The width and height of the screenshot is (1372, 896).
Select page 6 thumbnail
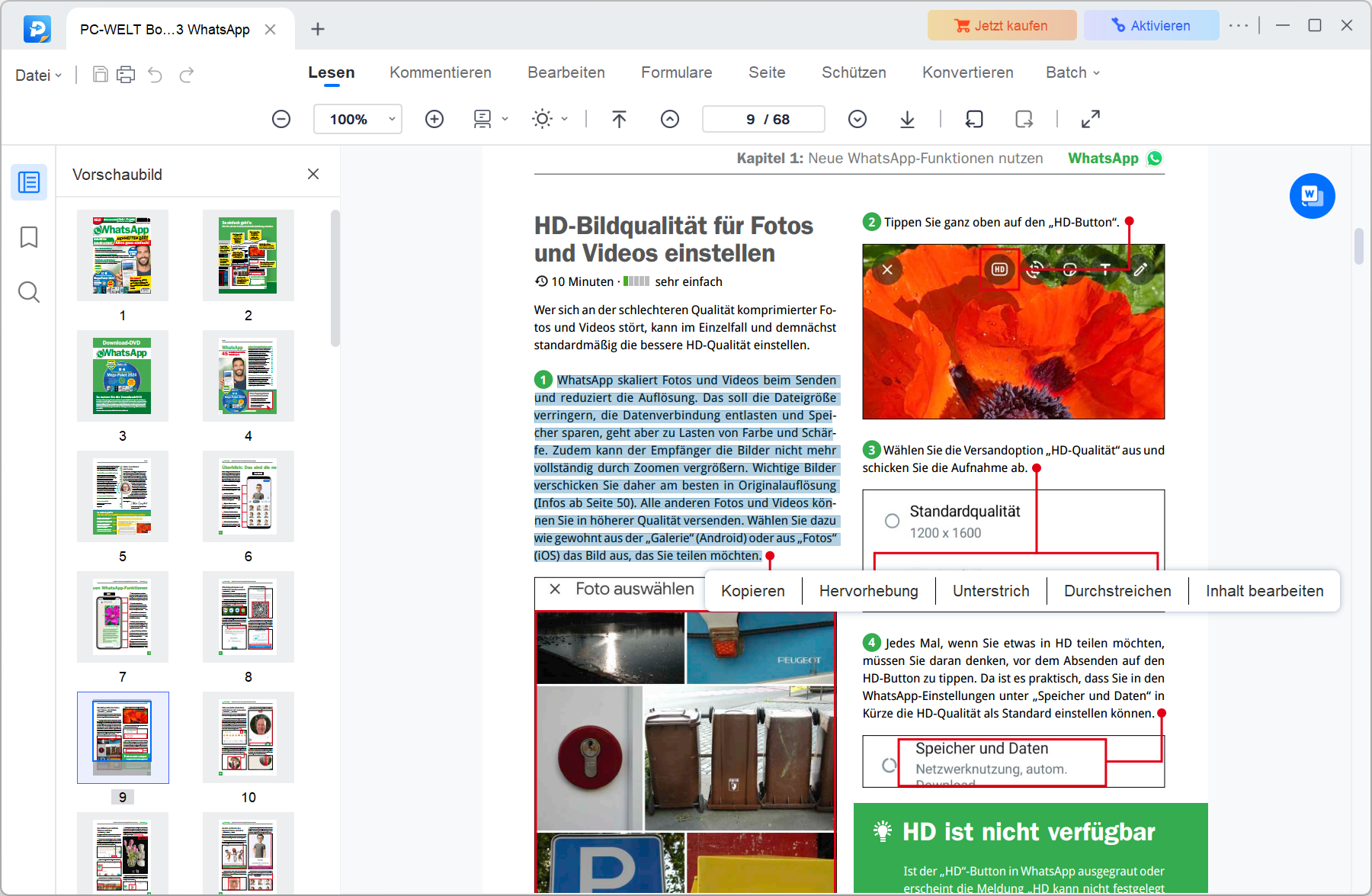pos(248,496)
